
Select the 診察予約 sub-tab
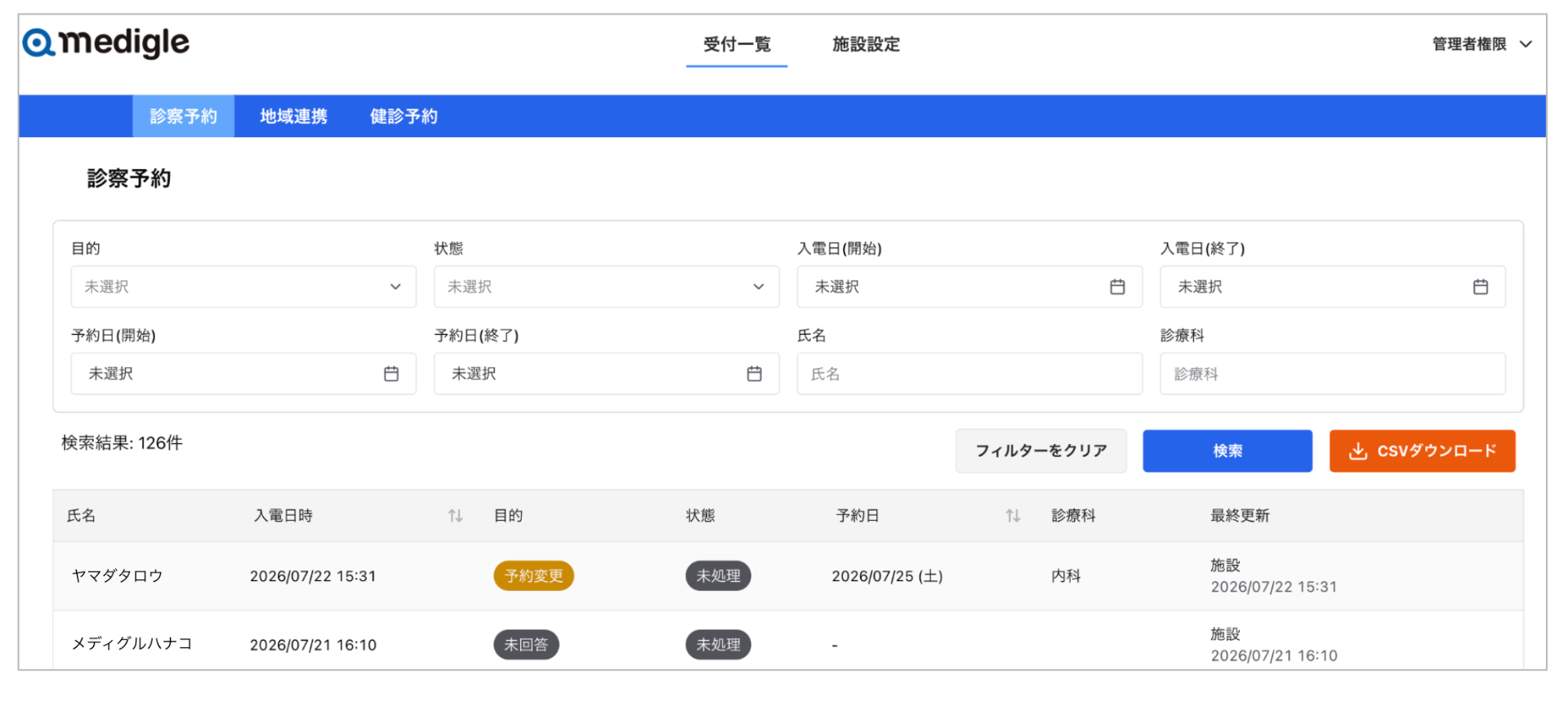tap(184, 116)
